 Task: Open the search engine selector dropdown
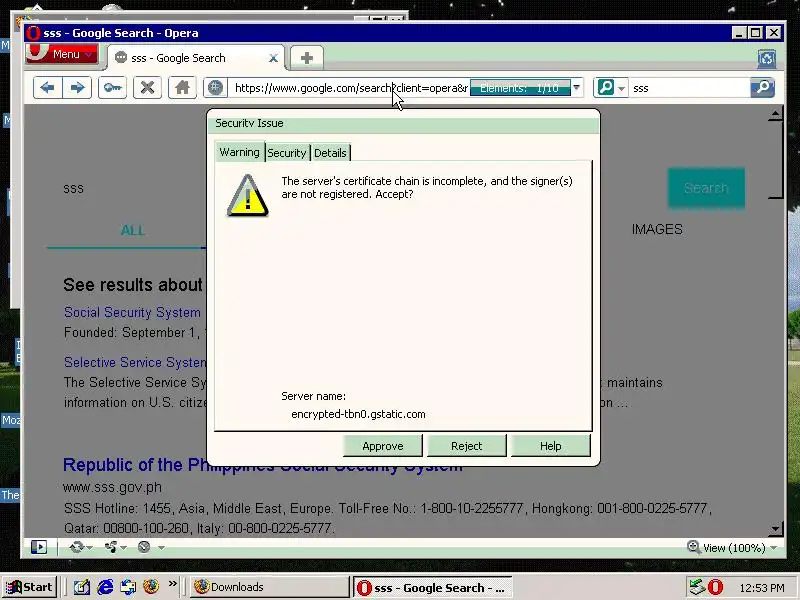(x=611, y=88)
